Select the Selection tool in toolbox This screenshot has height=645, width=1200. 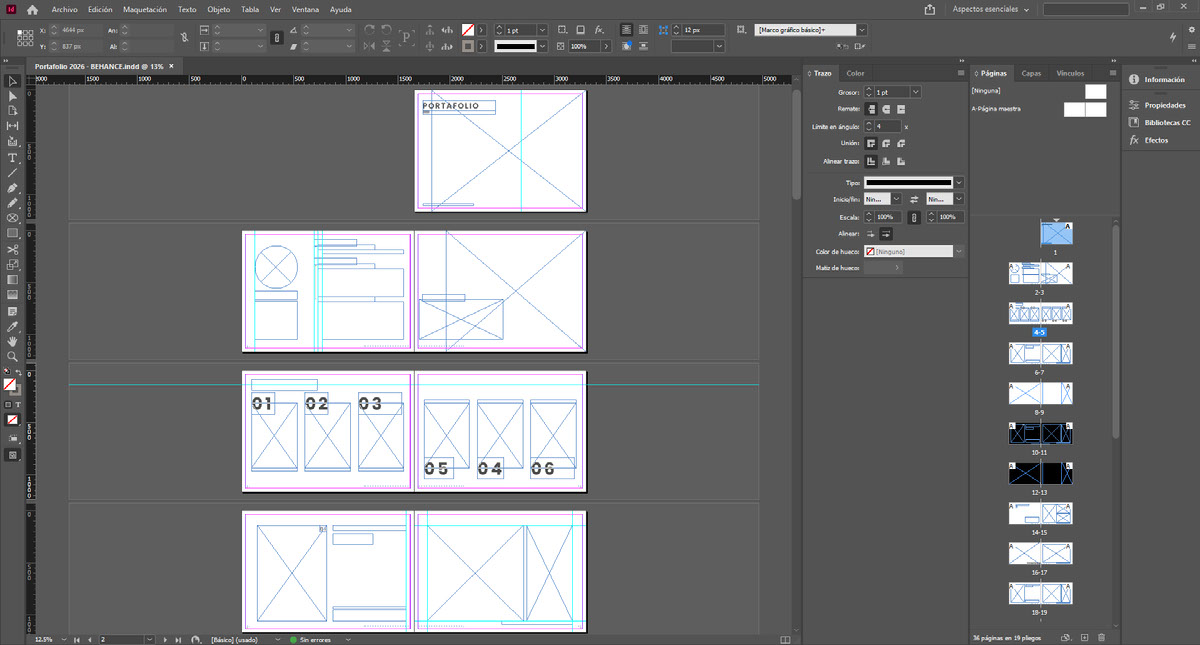pos(13,81)
